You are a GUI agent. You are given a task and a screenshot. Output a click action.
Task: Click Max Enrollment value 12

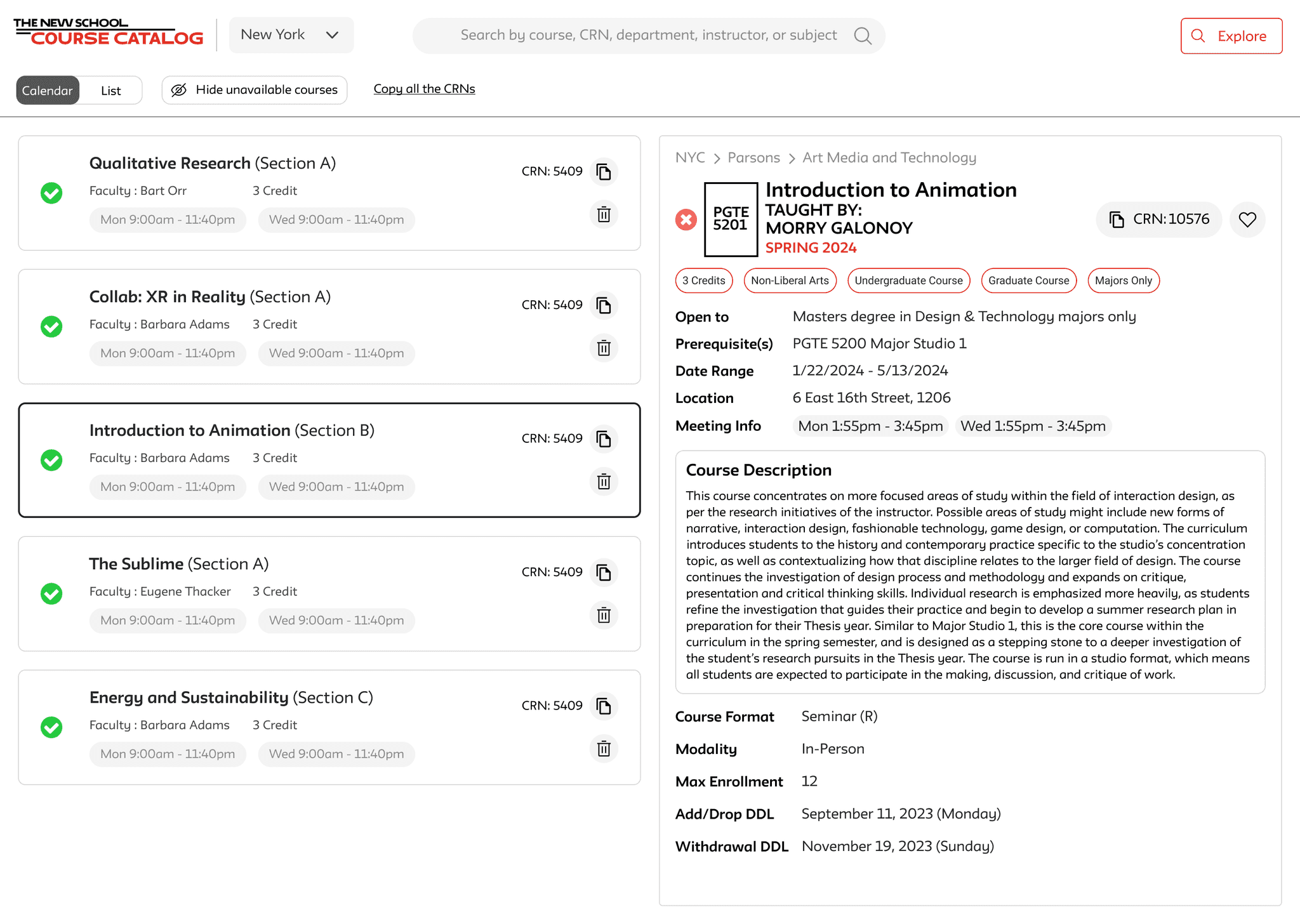coord(809,781)
